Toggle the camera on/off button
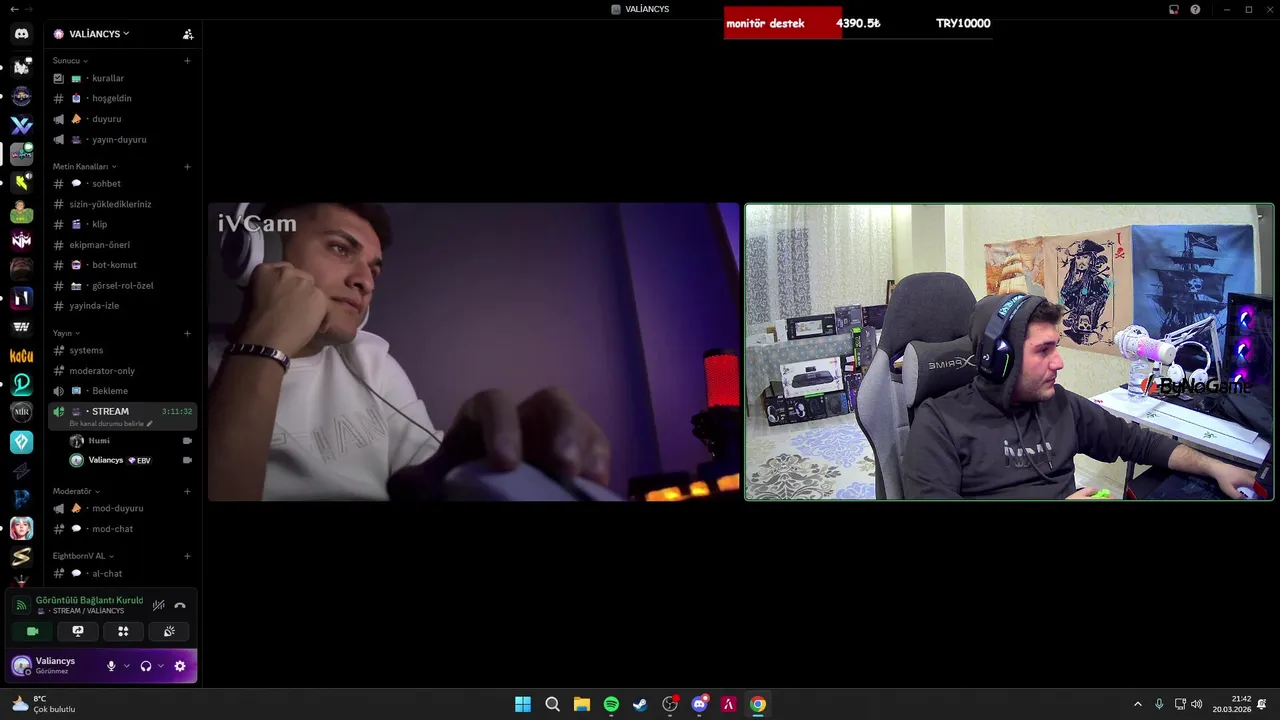The width and height of the screenshot is (1280, 720). [33, 632]
